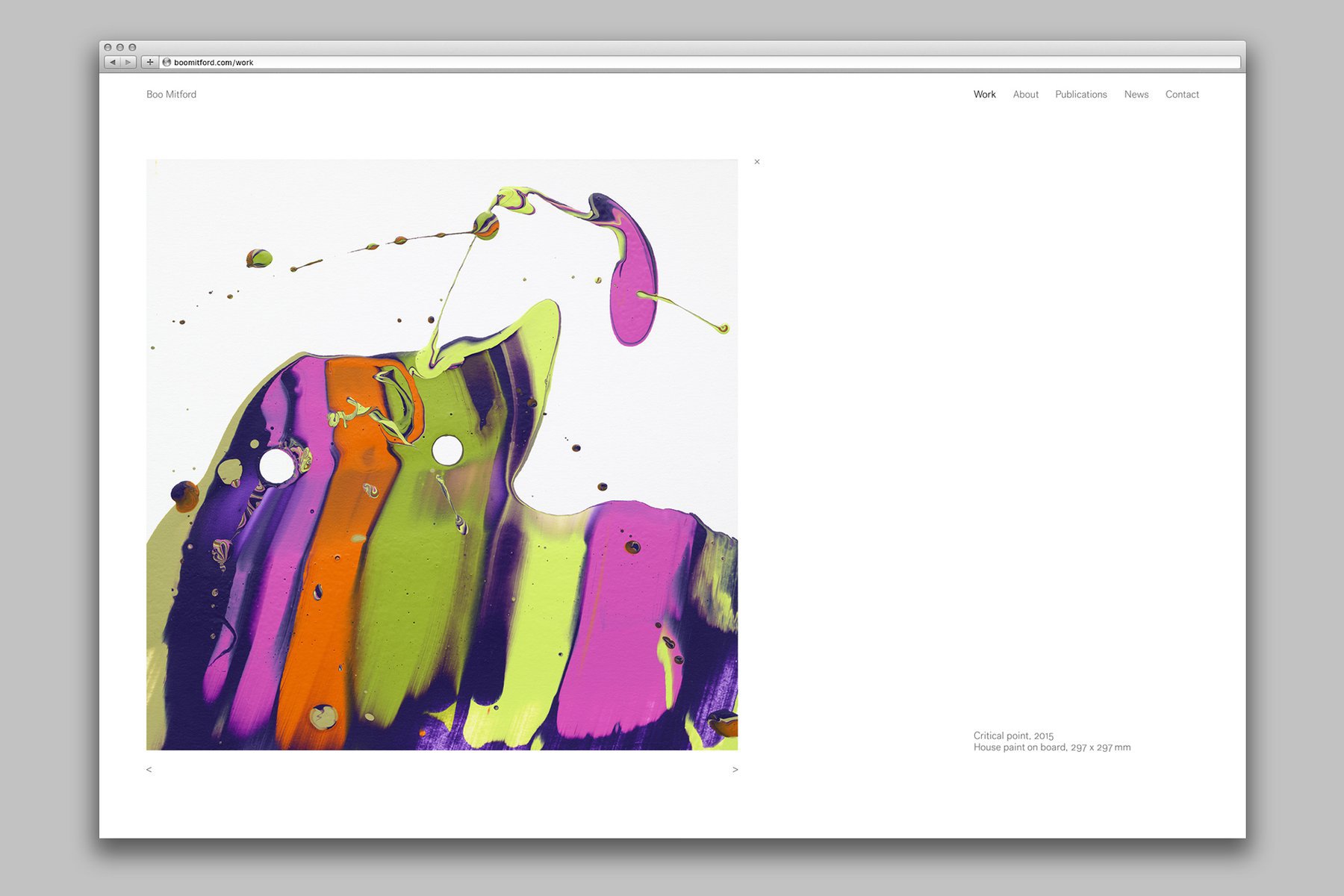Click the colorful Critical point painting
The height and width of the screenshot is (896, 1344).
click(442, 455)
